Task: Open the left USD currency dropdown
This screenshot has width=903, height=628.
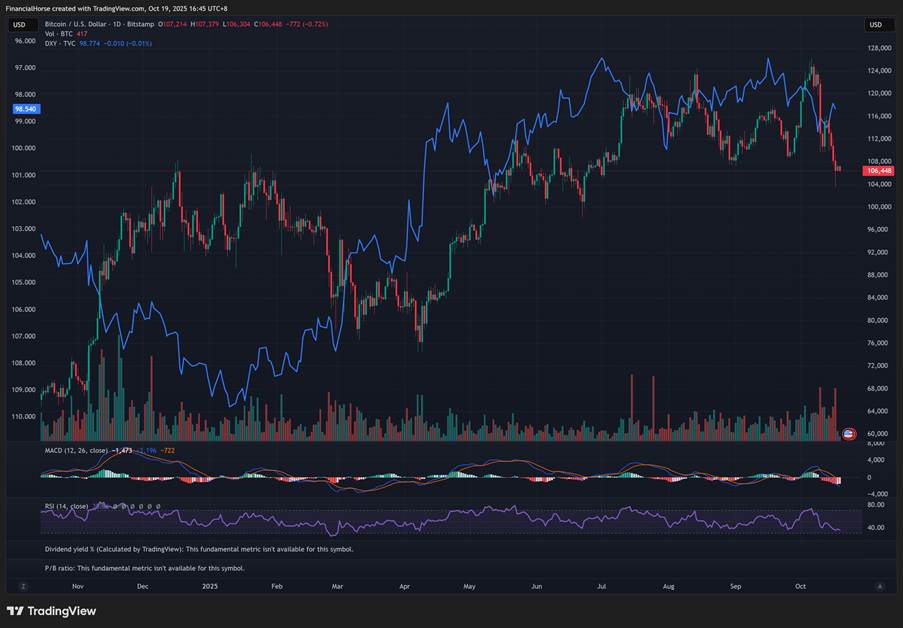Action: 19,24
